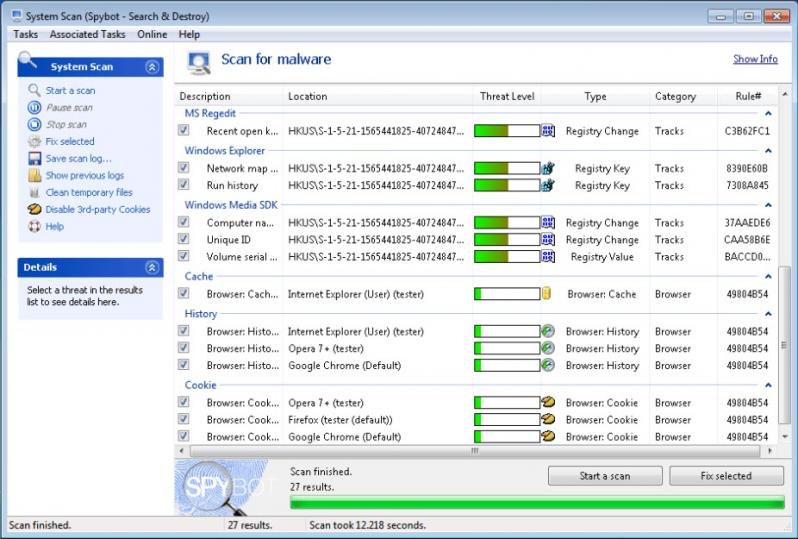798x539 pixels.
Task: Collapse the Windows Media SDK group
Action: 768,205
